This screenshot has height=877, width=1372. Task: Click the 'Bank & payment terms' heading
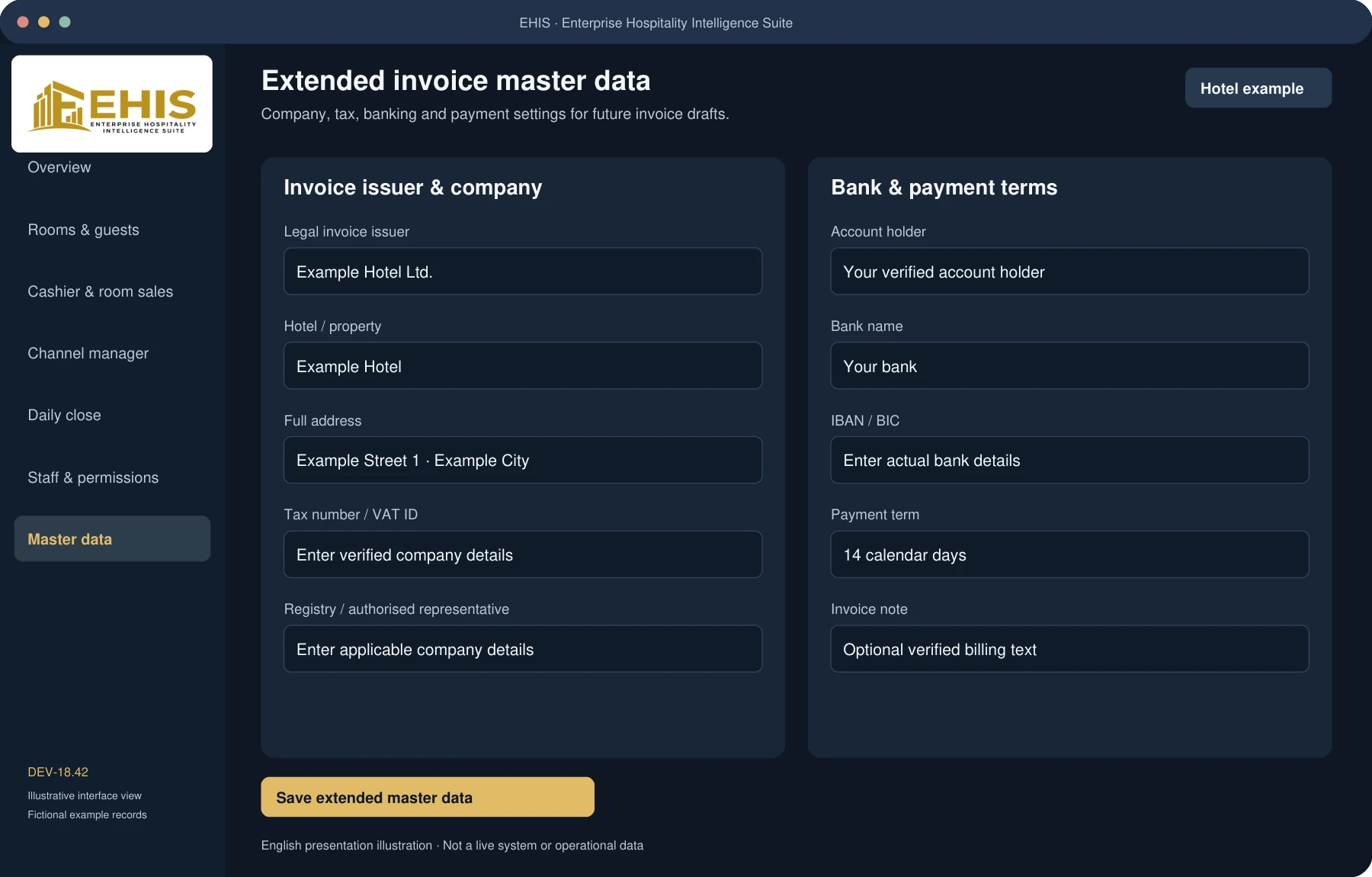944,188
